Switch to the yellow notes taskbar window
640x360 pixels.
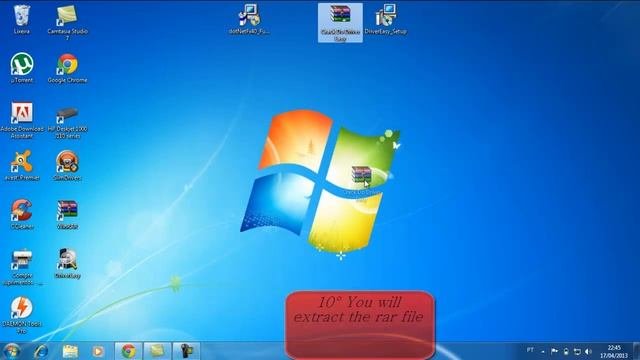pos(157,351)
